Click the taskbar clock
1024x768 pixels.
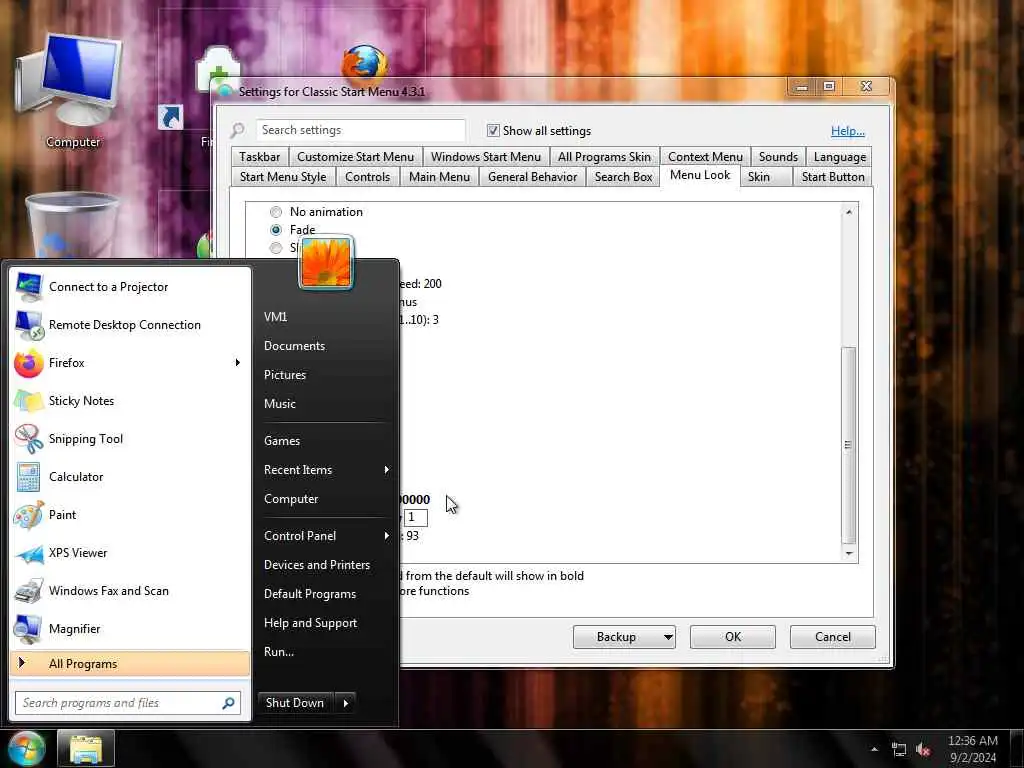click(973, 749)
